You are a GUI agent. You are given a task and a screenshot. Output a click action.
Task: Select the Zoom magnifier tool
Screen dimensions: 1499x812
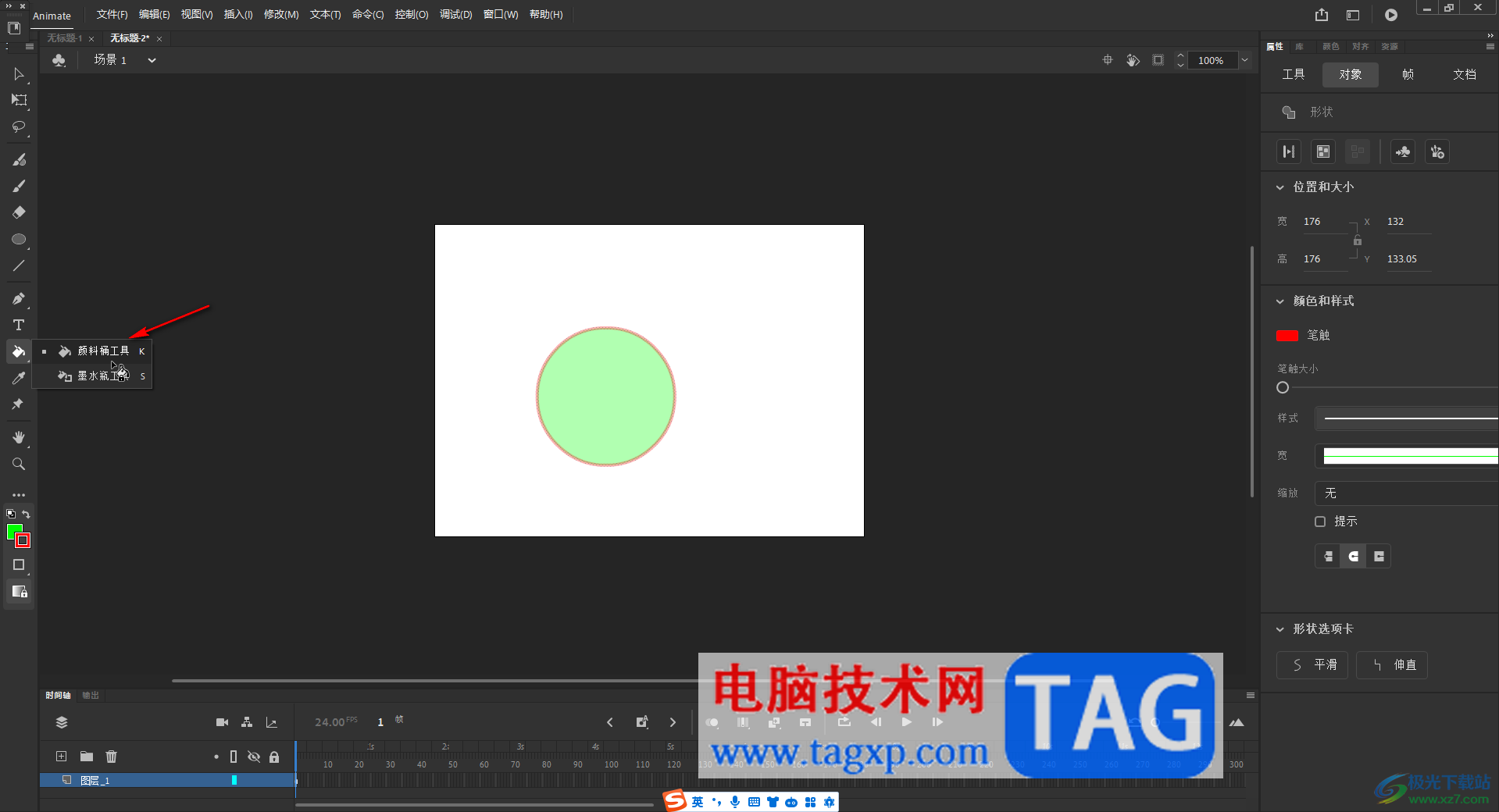(19, 465)
